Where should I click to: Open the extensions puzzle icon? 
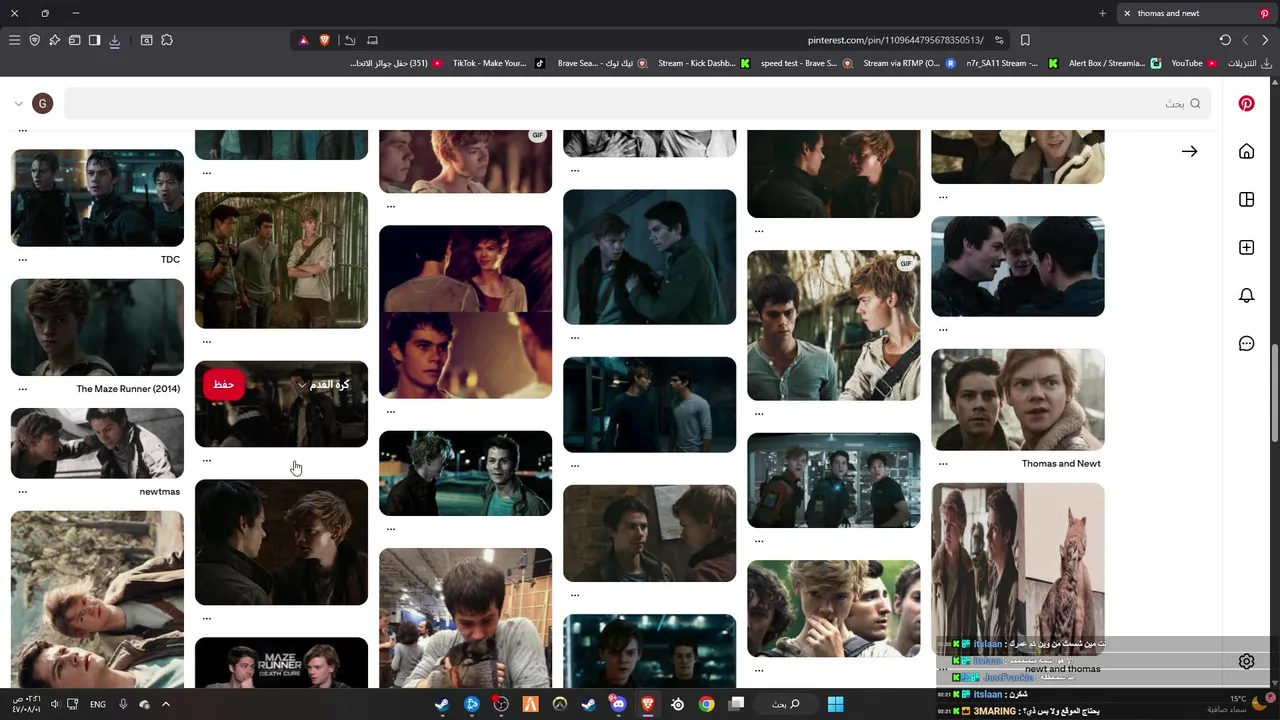167,40
